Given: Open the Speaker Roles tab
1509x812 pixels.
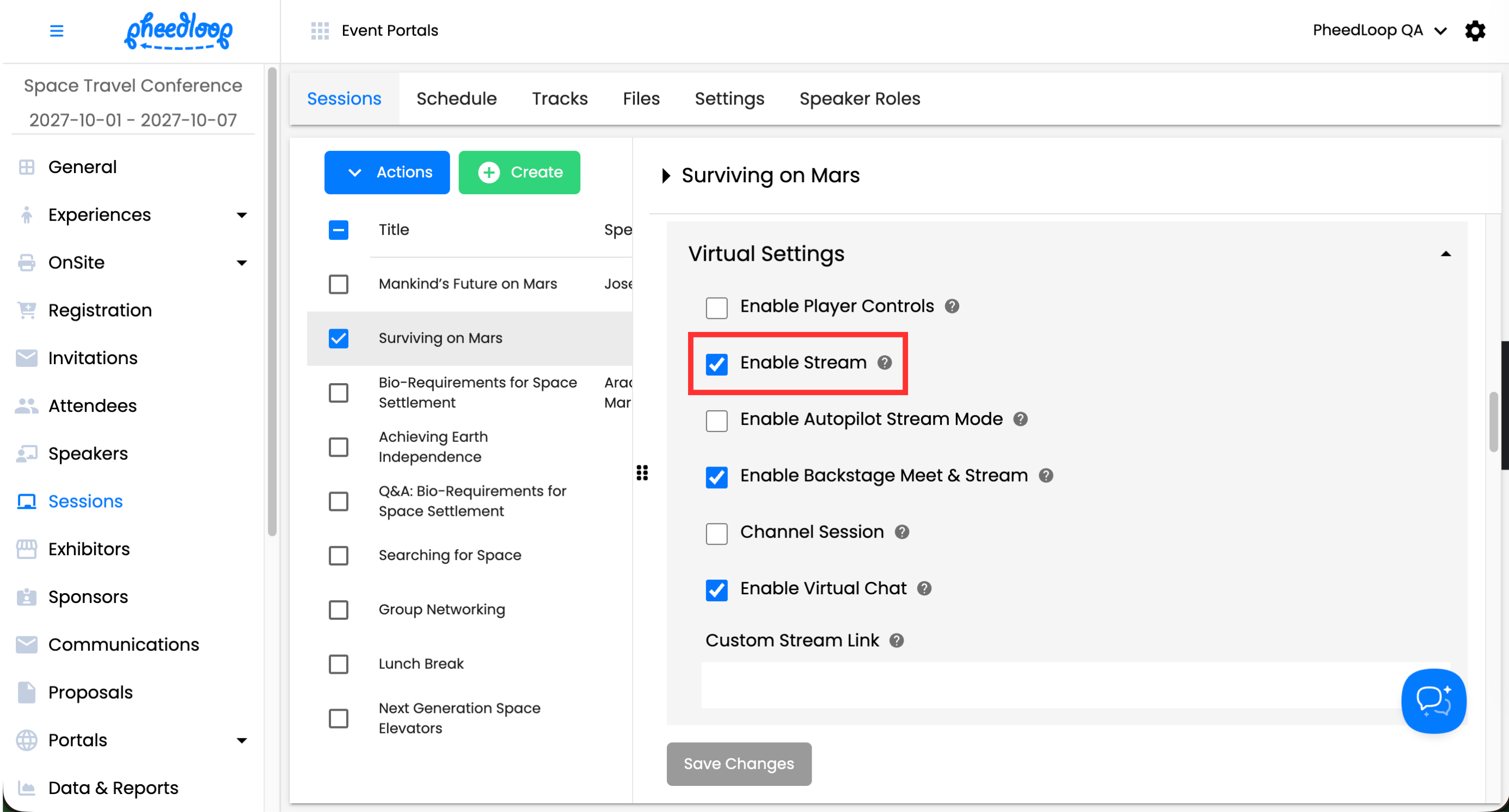Looking at the screenshot, I should click(x=860, y=99).
